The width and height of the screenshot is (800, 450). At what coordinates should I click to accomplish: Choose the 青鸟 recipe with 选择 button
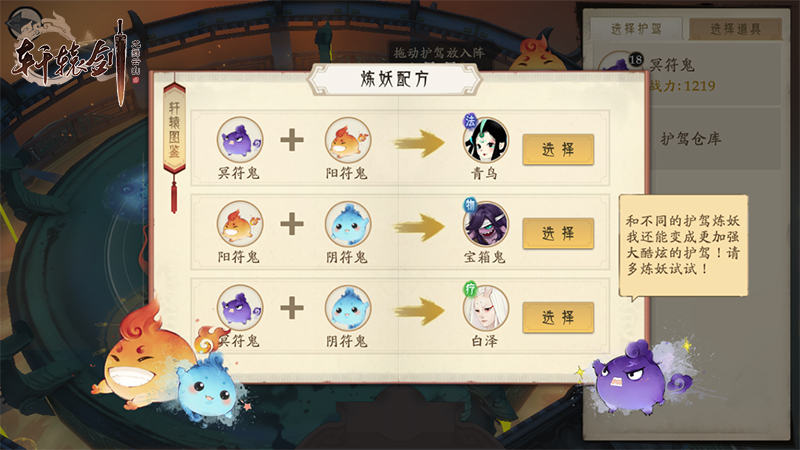[558, 149]
